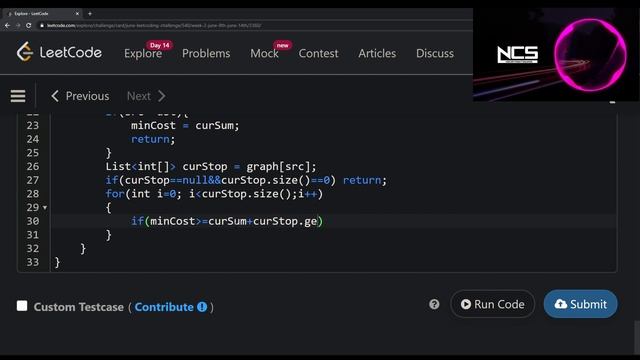640x360 pixels.
Task: Reload the page with refresh icon
Action: [29, 25]
